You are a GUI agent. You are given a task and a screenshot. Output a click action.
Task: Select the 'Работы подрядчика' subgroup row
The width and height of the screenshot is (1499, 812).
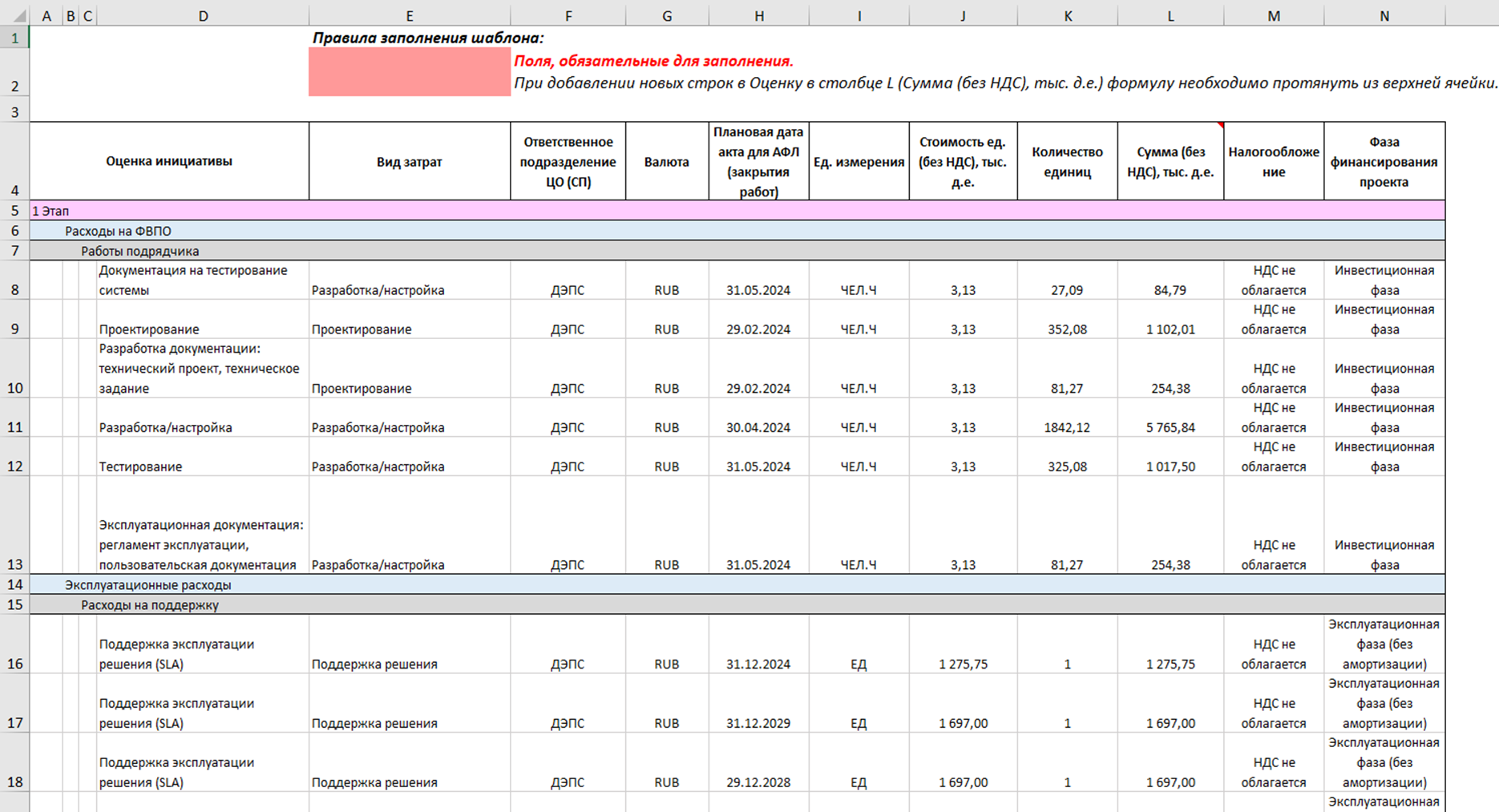(139, 251)
